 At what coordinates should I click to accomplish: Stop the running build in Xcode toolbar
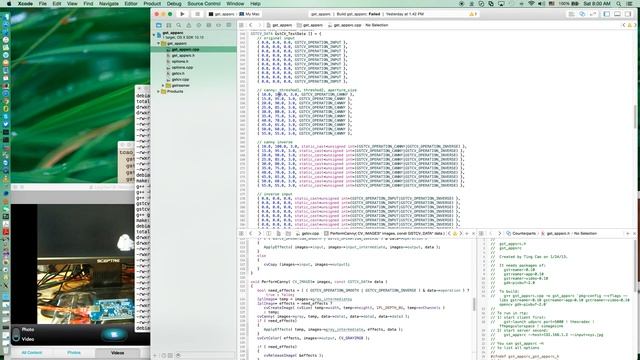[197, 14]
